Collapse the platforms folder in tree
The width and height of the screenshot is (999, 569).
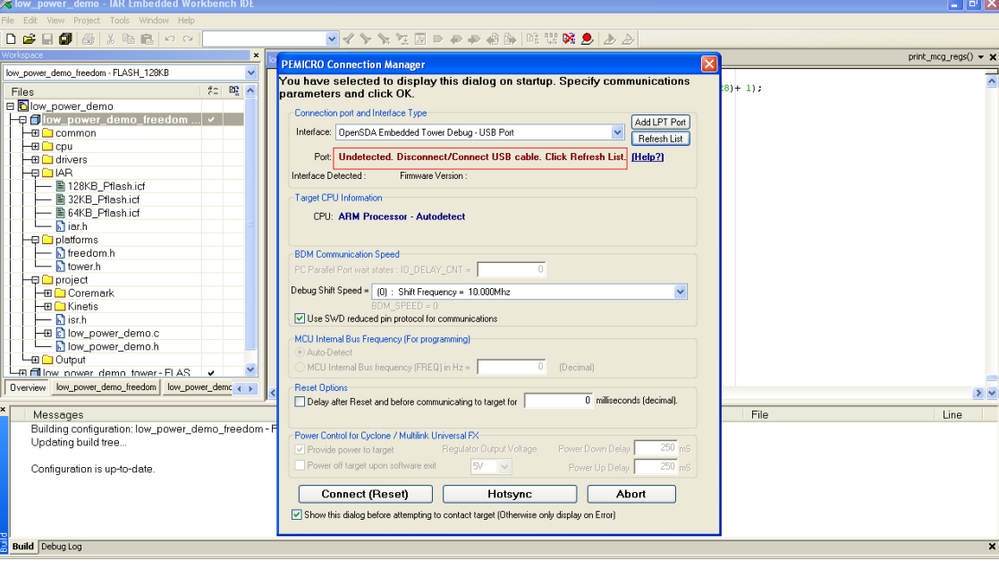pos(35,240)
